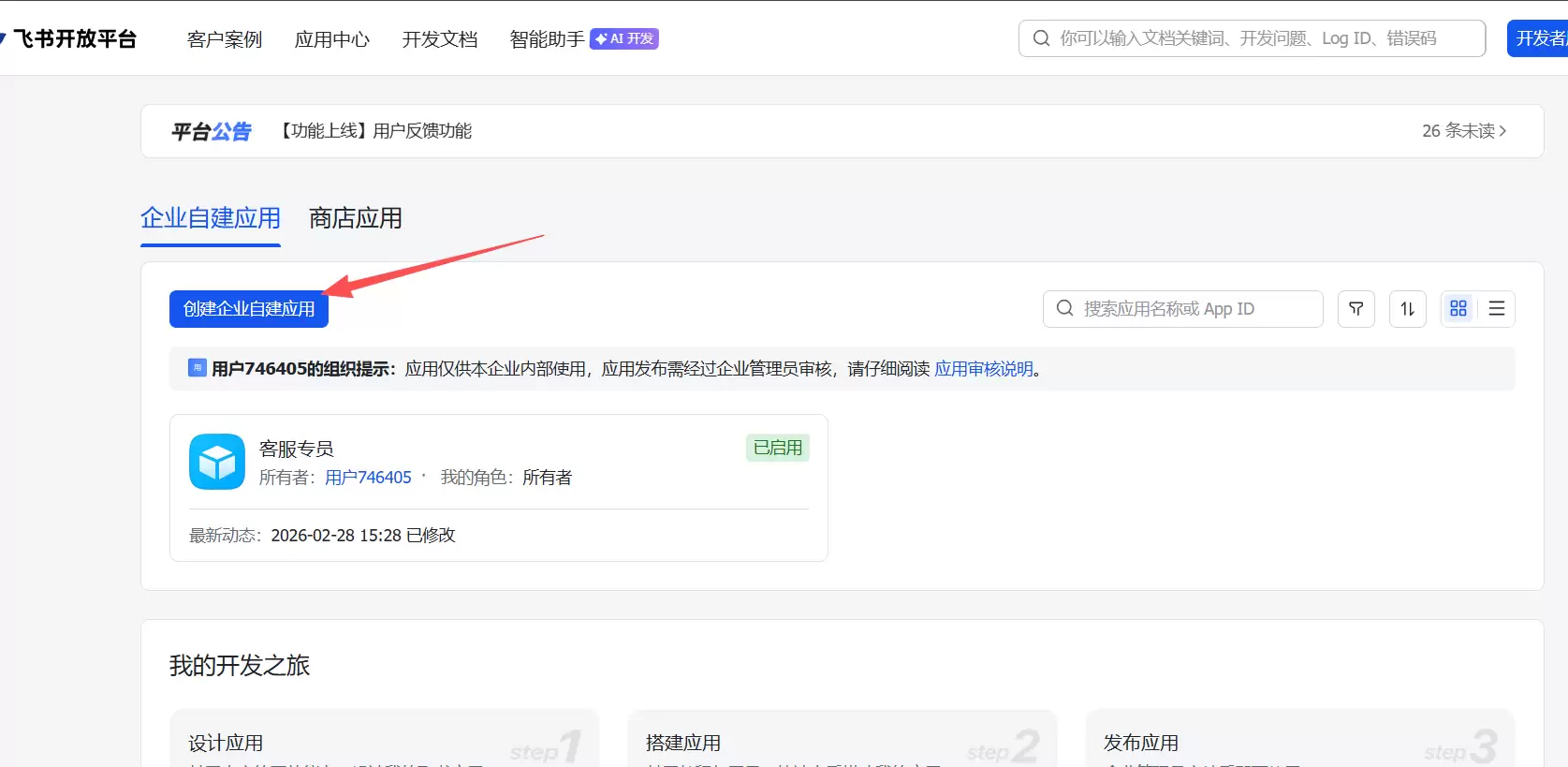Switch to the 商店应用 tab
The image size is (1568, 767).
tap(355, 218)
